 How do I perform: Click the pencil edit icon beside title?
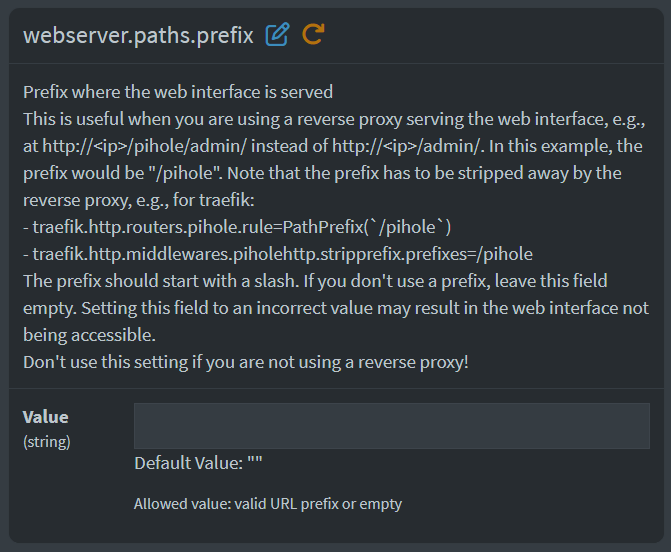277,35
